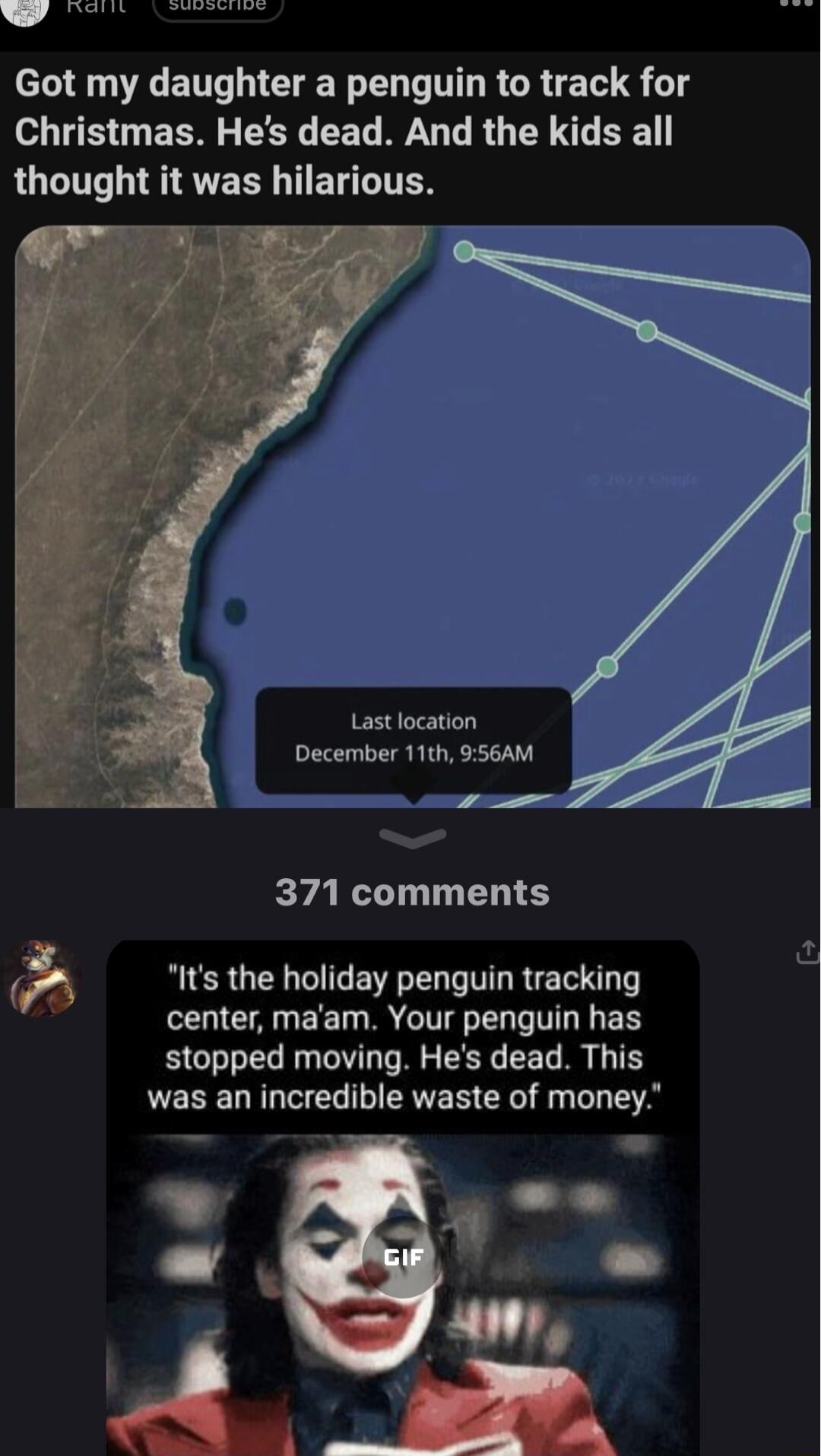Open the Rant community avatar

click(x=24, y=9)
